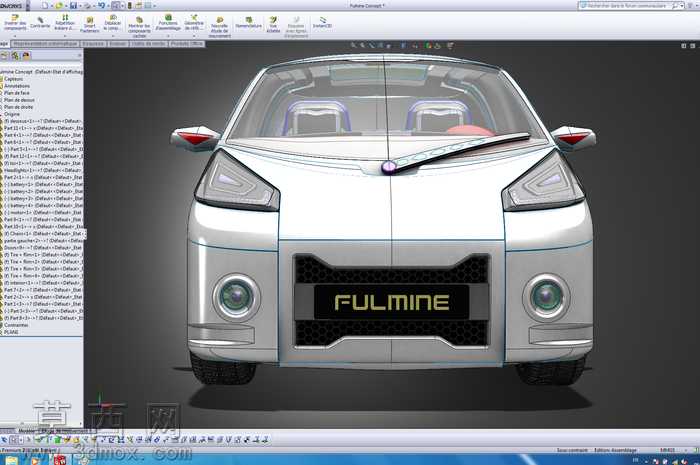
Task: Click the FULMINE badge on the car model
Action: coord(392,302)
